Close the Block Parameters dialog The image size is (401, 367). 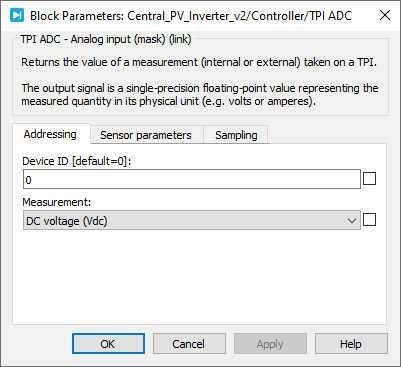(x=385, y=15)
